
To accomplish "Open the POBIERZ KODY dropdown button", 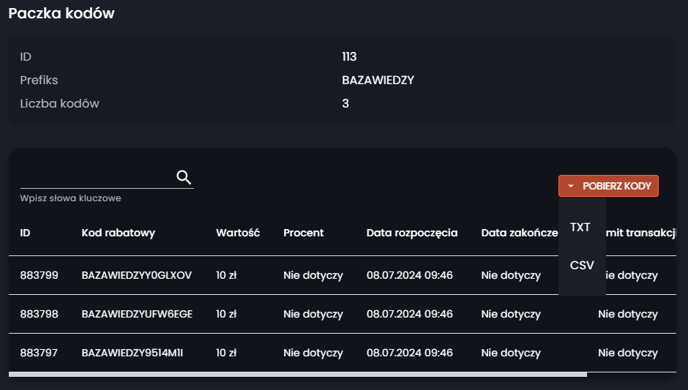I will [x=608, y=186].
